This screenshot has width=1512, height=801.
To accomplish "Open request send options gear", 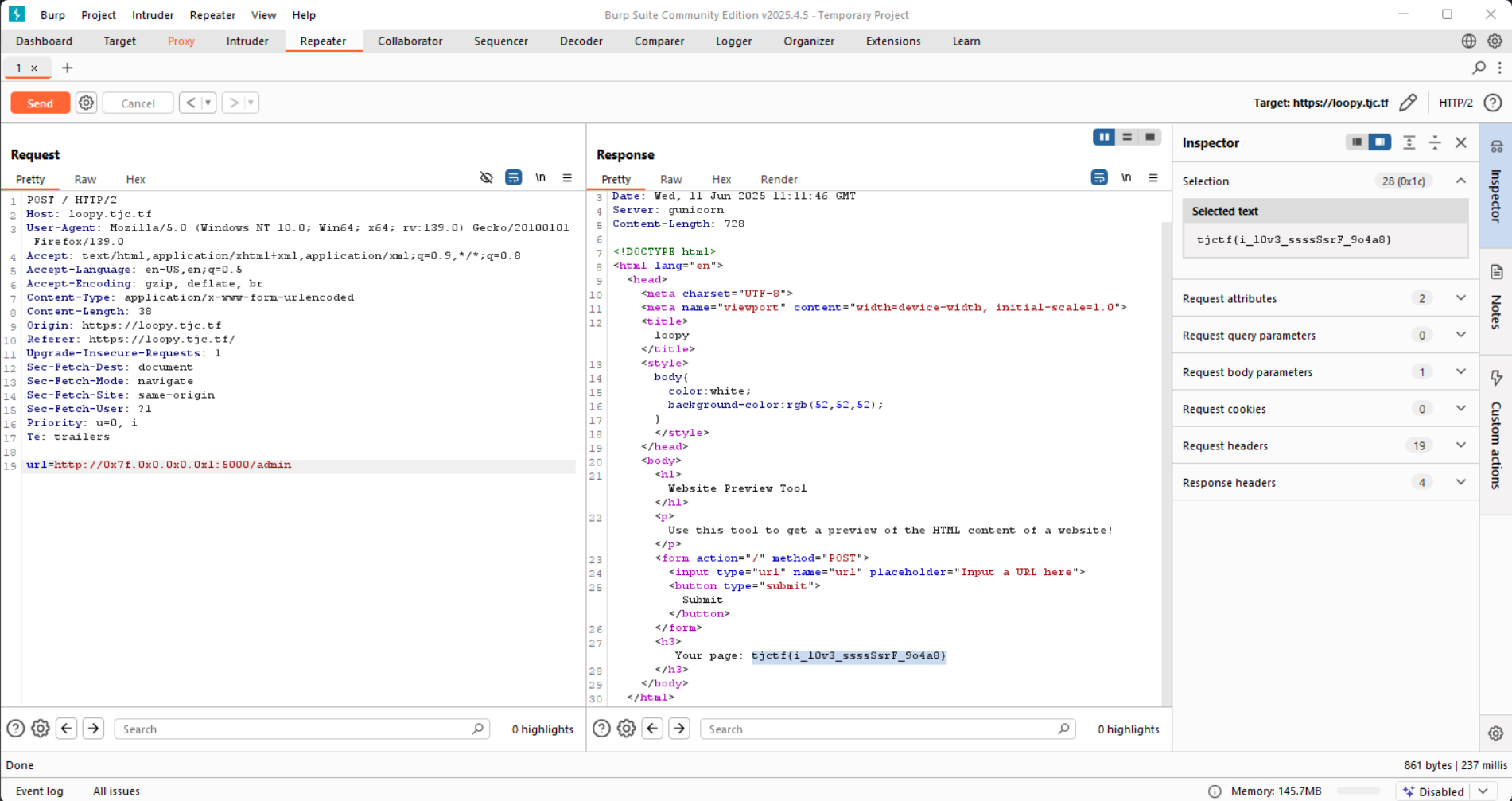I will pyautogui.click(x=86, y=103).
